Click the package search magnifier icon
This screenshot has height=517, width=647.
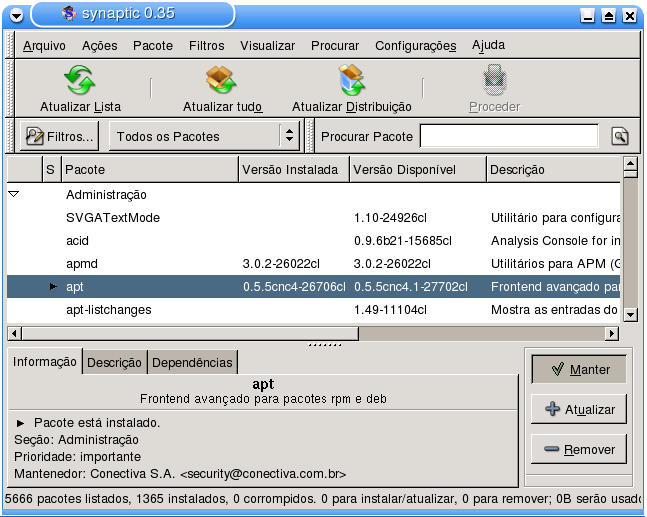point(620,136)
